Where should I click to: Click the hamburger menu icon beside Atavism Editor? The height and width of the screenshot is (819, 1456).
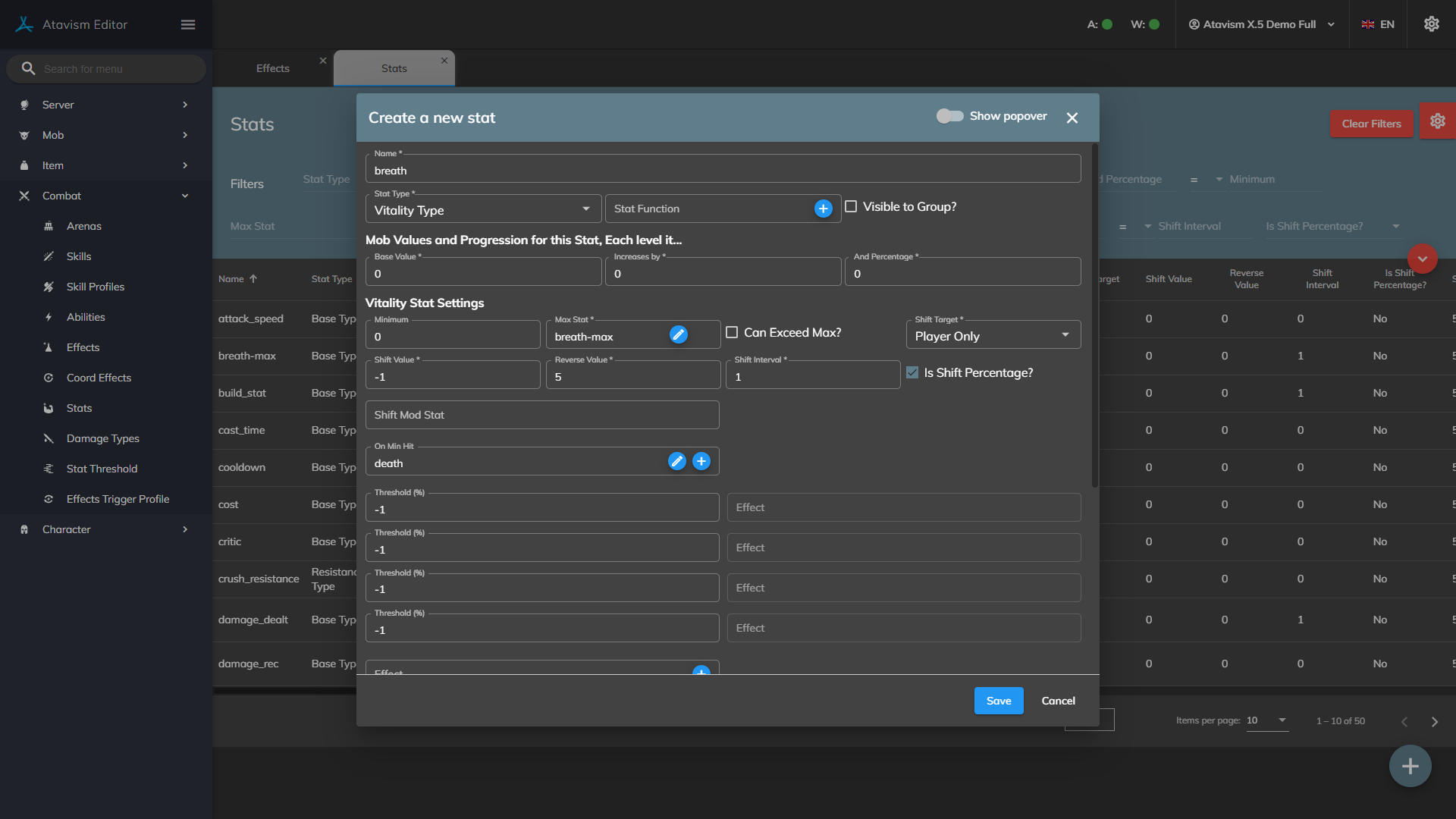coord(188,24)
